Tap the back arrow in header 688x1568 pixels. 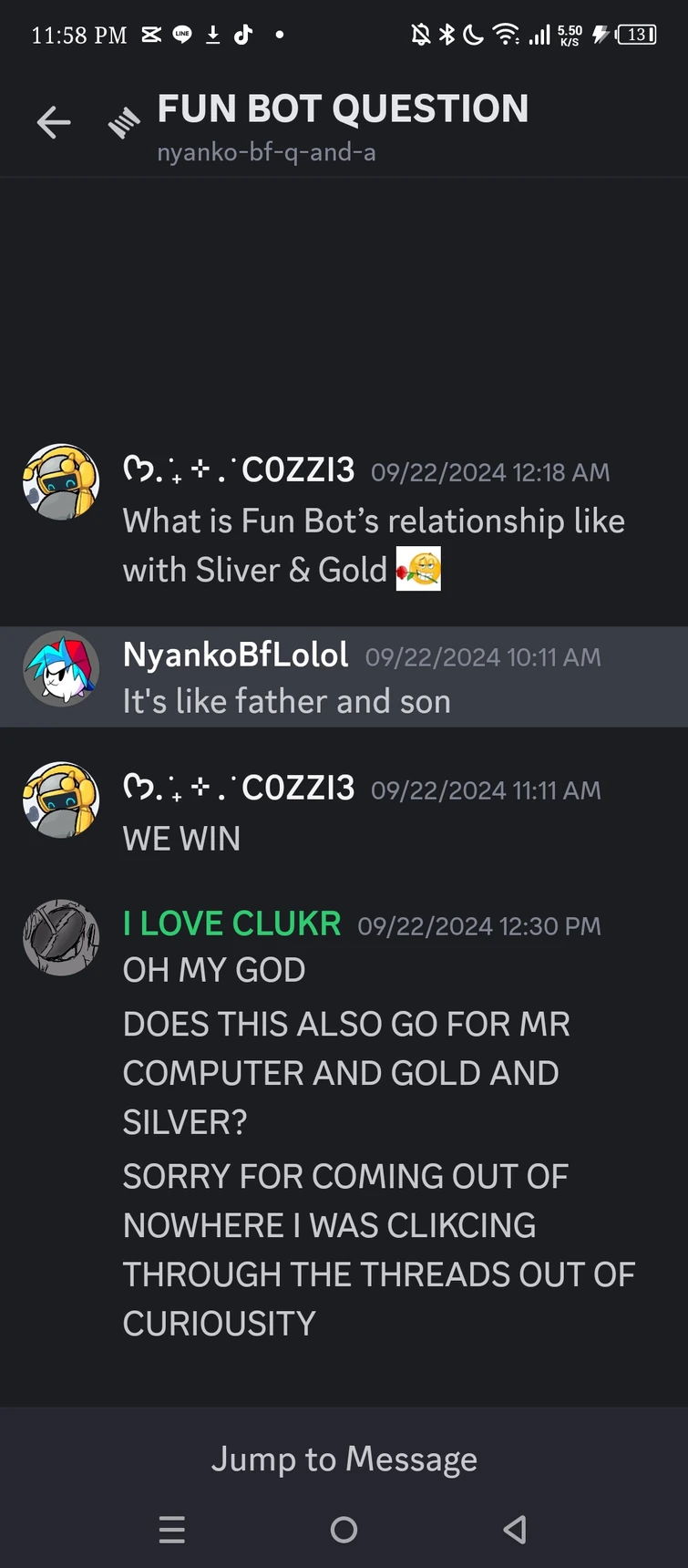[x=54, y=122]
